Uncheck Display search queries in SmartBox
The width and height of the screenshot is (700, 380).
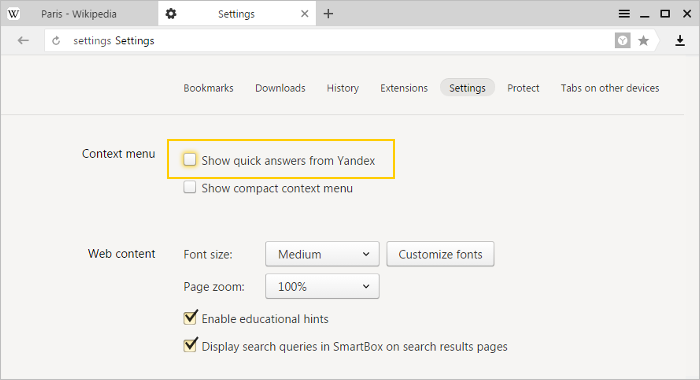click(190, 345)
